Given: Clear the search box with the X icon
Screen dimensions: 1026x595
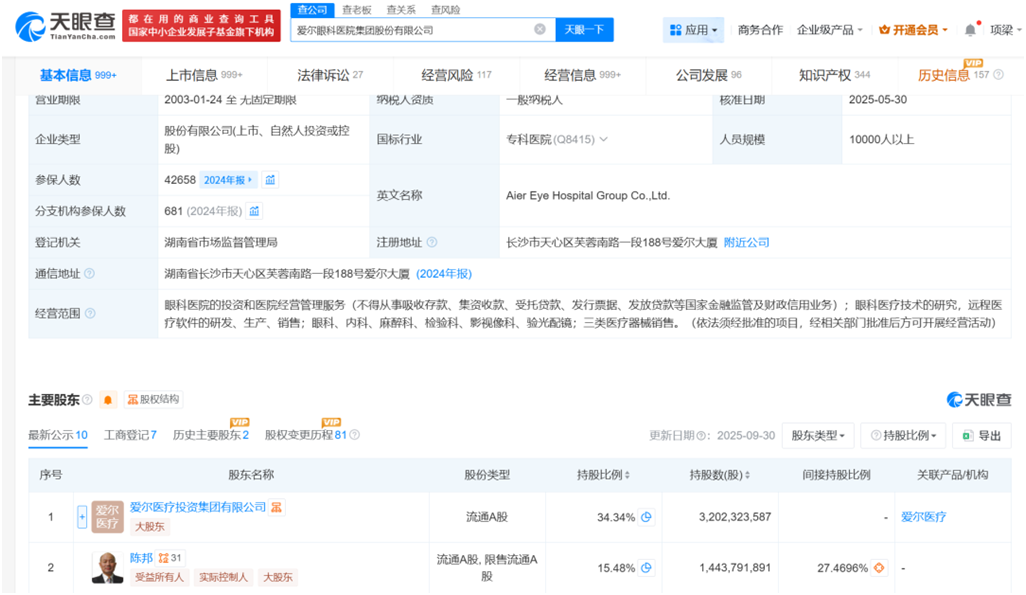Looking at the screenshot, I should 540,30.
